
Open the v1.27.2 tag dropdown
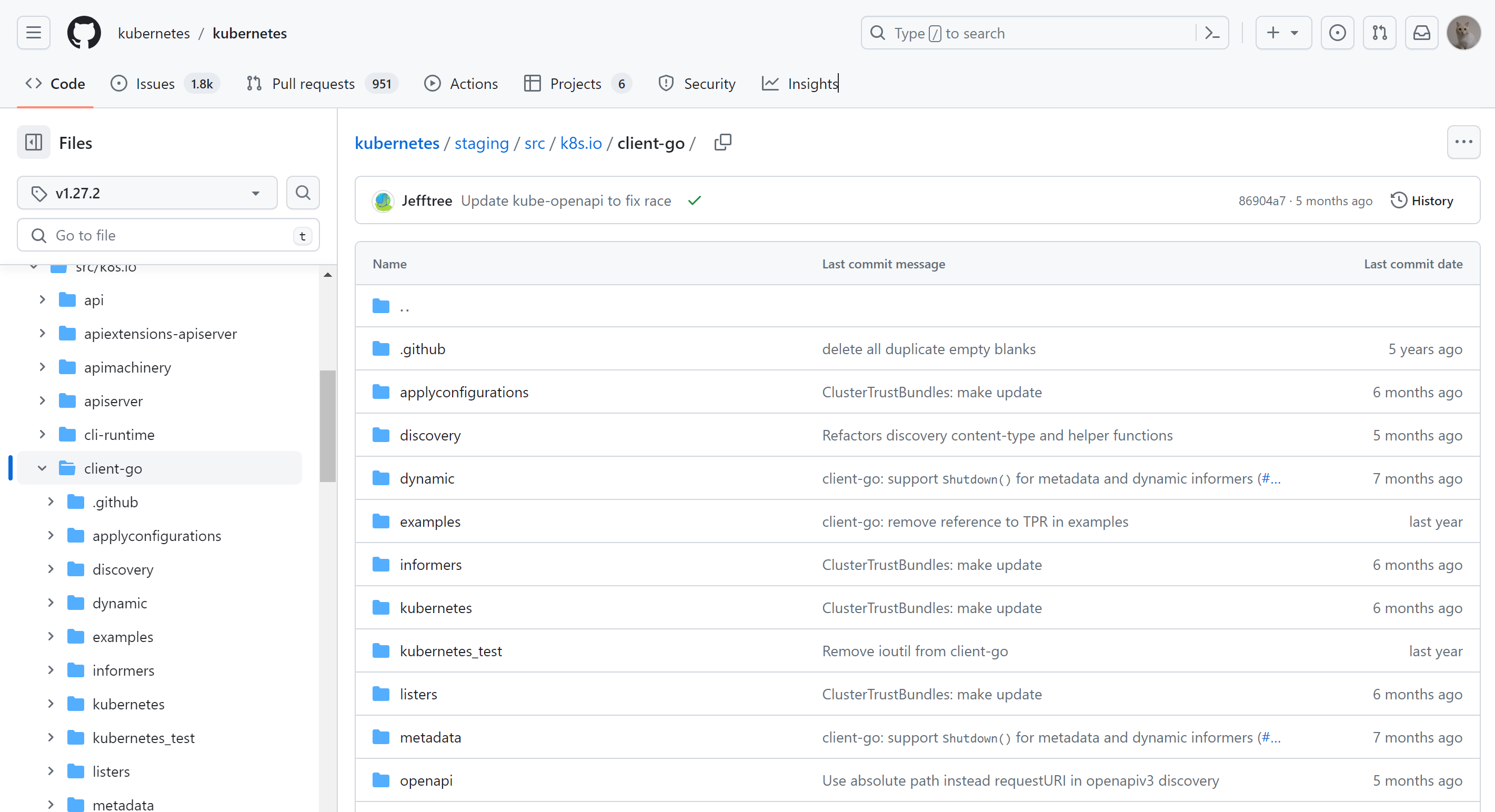tap(147, 193)
